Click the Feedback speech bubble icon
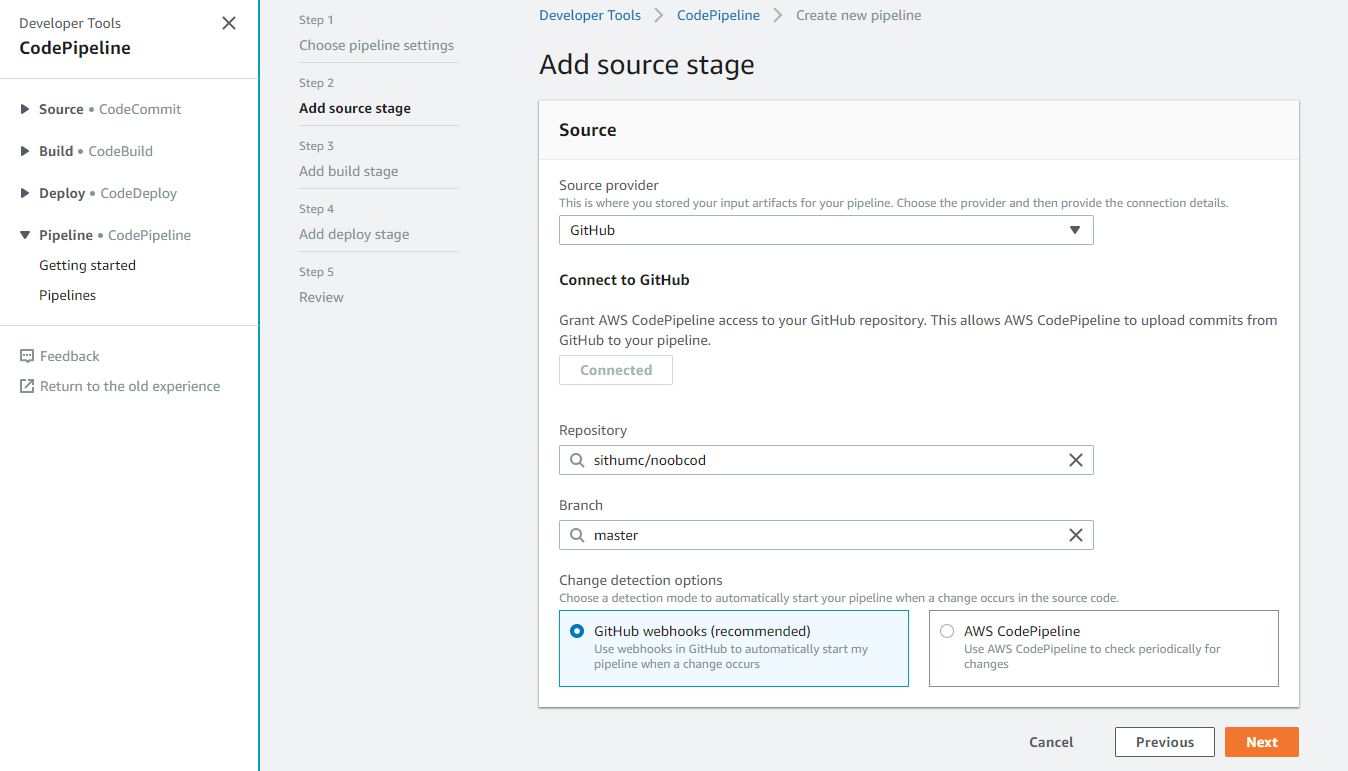The image size is (1348, 771). click(27, 356)
